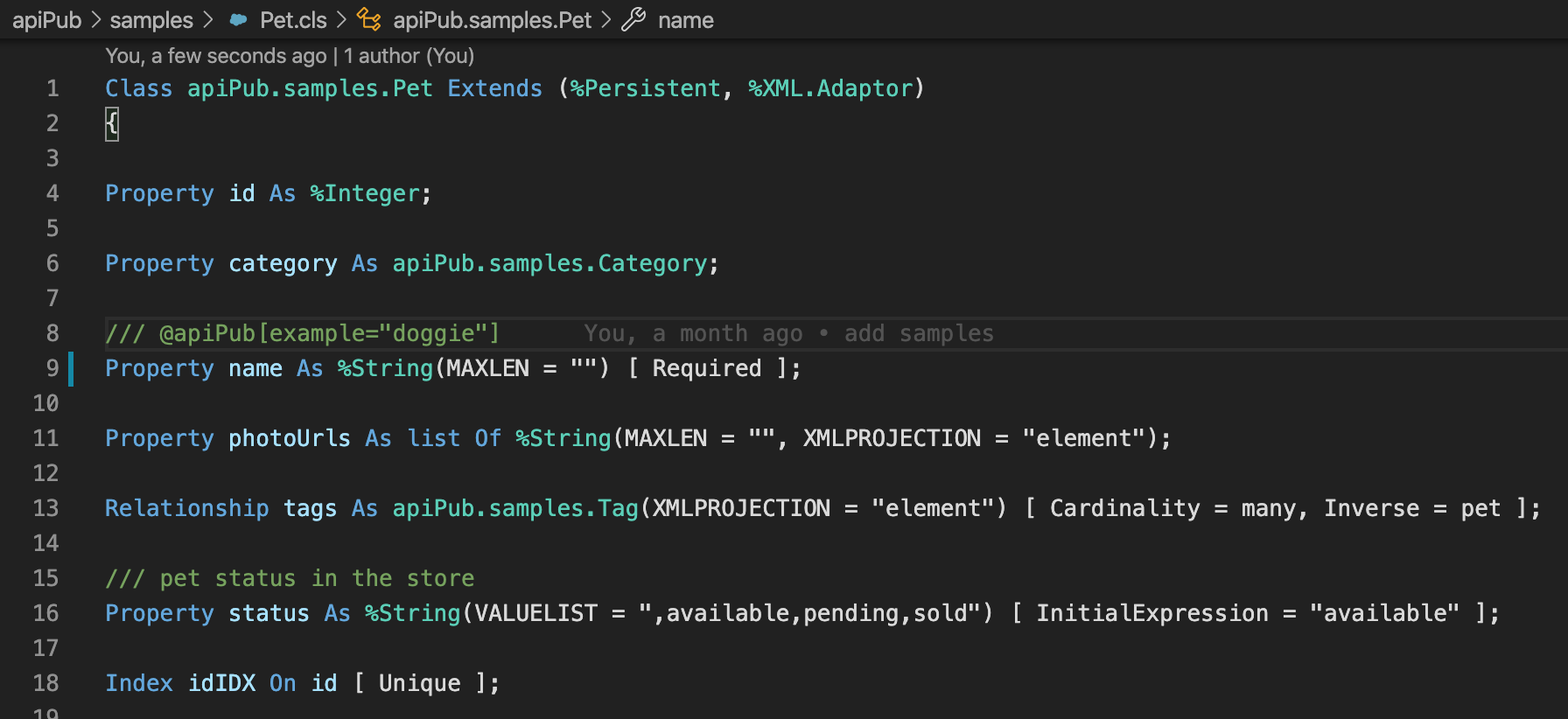Expand the name symbol breadcrumb
Image resolution: width=1568 pixels, height=719 pixels.
pos(685,19)
